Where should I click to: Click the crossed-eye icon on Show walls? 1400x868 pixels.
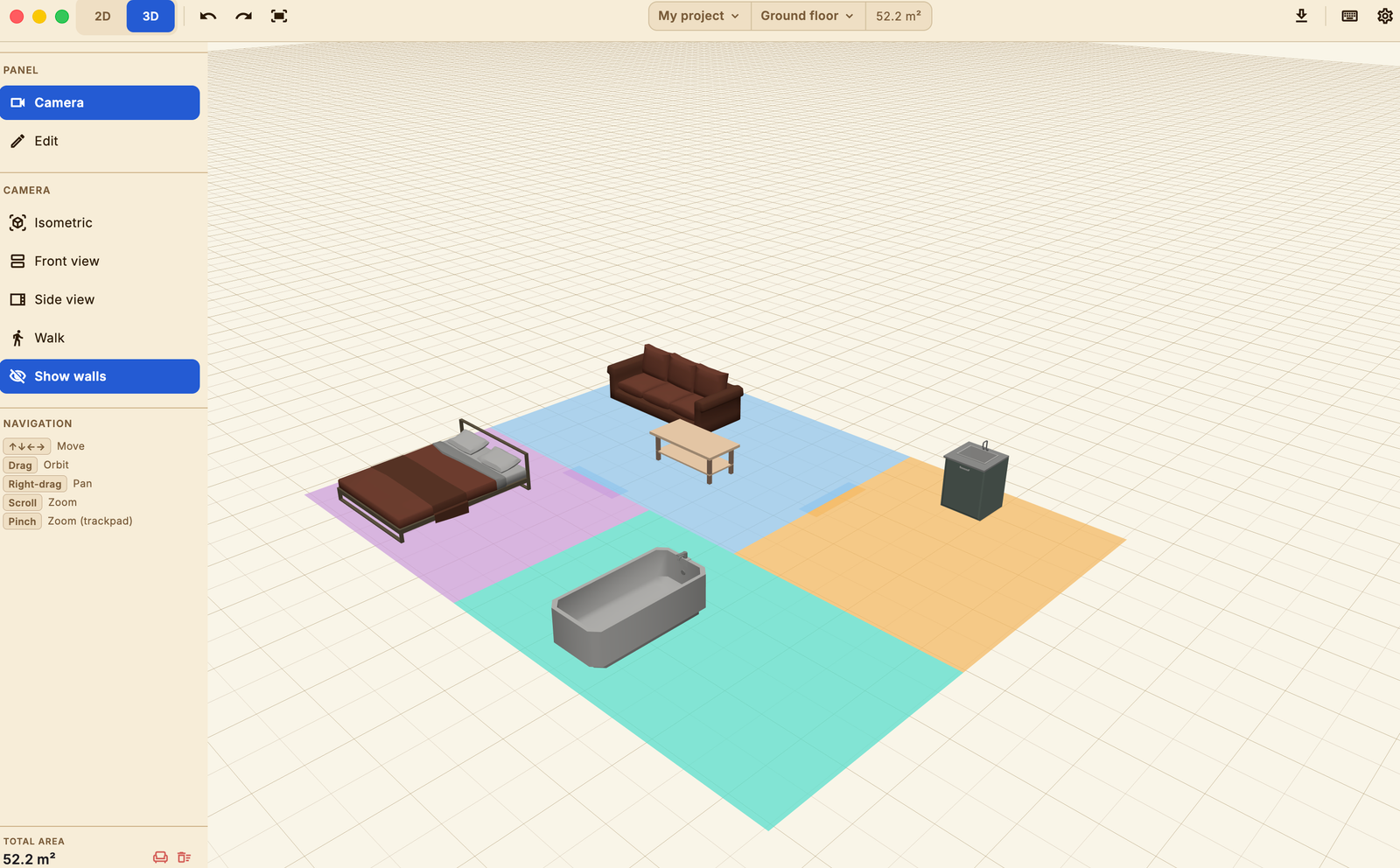pyautogui.click(x=17, y=376)
